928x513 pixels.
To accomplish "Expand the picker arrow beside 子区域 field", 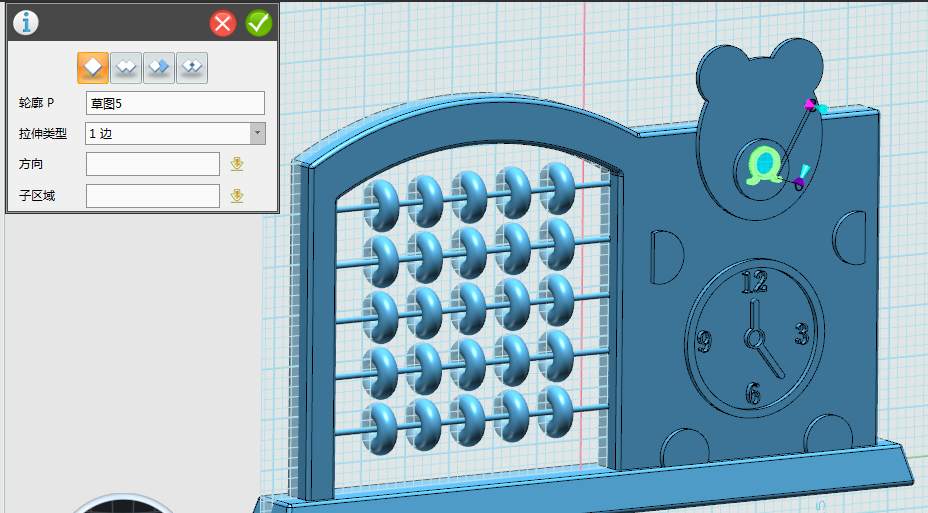I will [237, 196].
